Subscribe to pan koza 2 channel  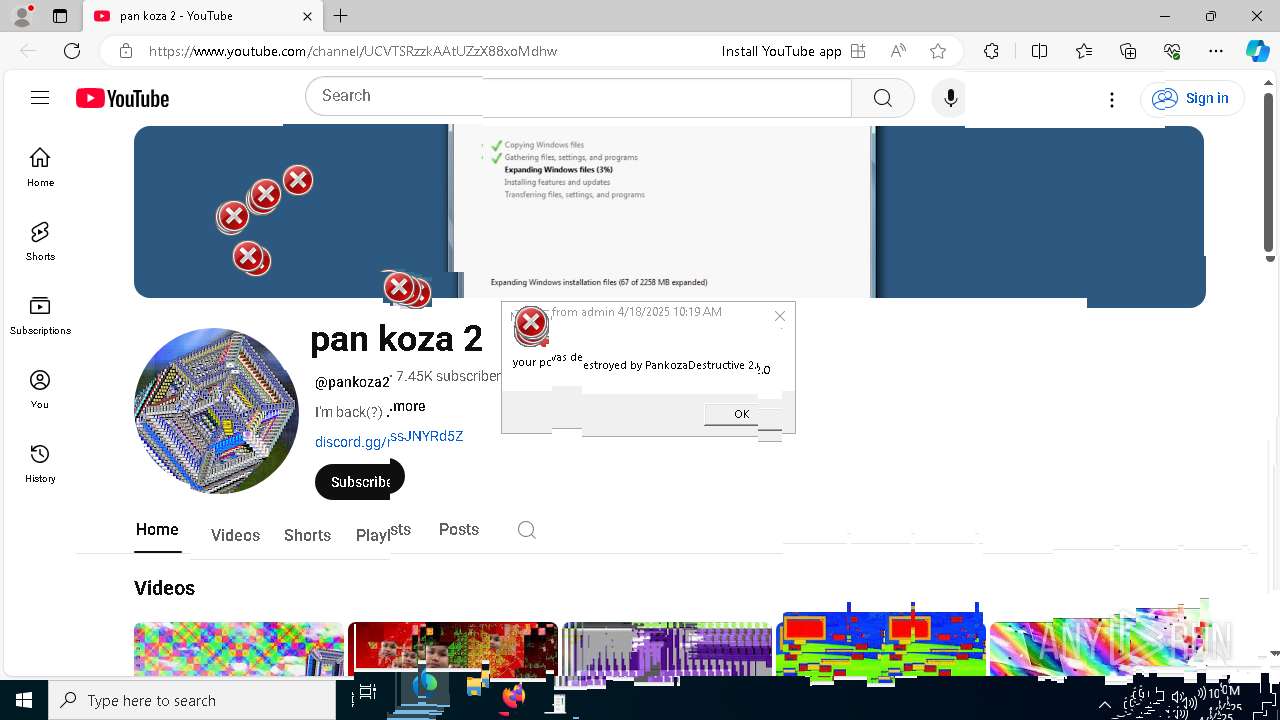pos(360,481)
